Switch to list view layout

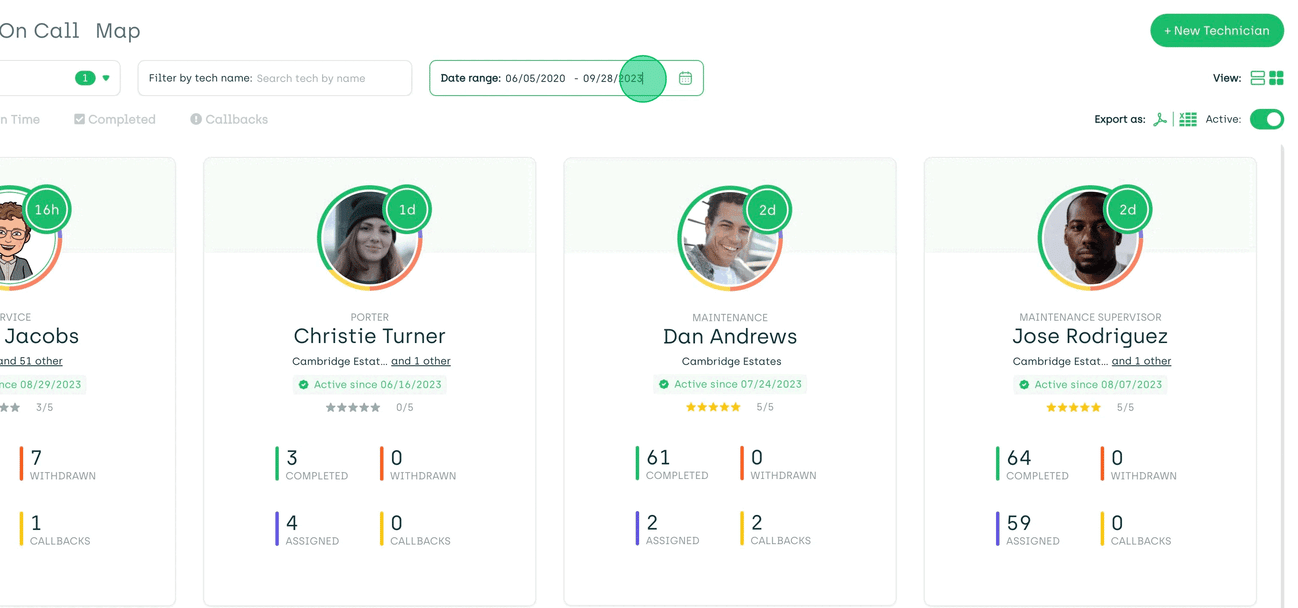pos(1258,78)
